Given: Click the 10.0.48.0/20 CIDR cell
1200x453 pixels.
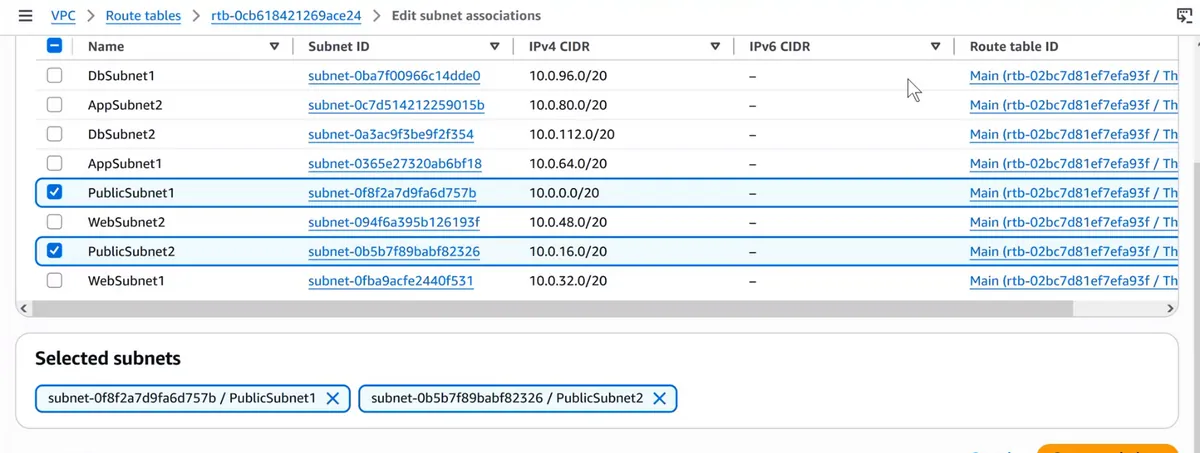Looking at the screenshot, I should (566, 222).
